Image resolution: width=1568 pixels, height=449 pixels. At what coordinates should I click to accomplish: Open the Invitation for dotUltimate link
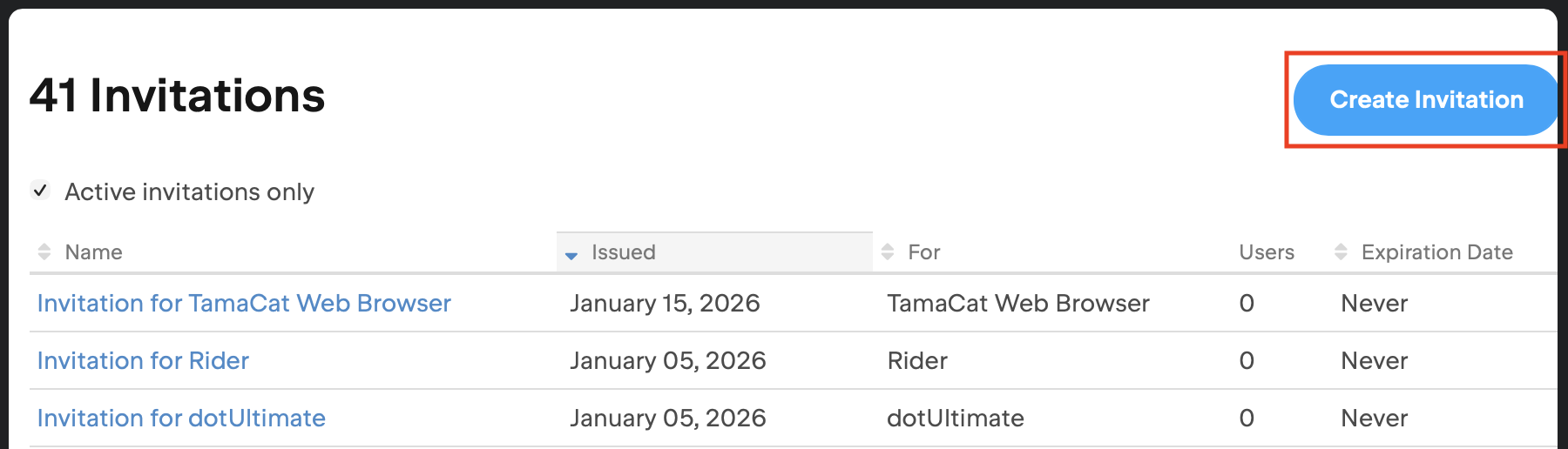pyautogui.click(x=181, y=418)
